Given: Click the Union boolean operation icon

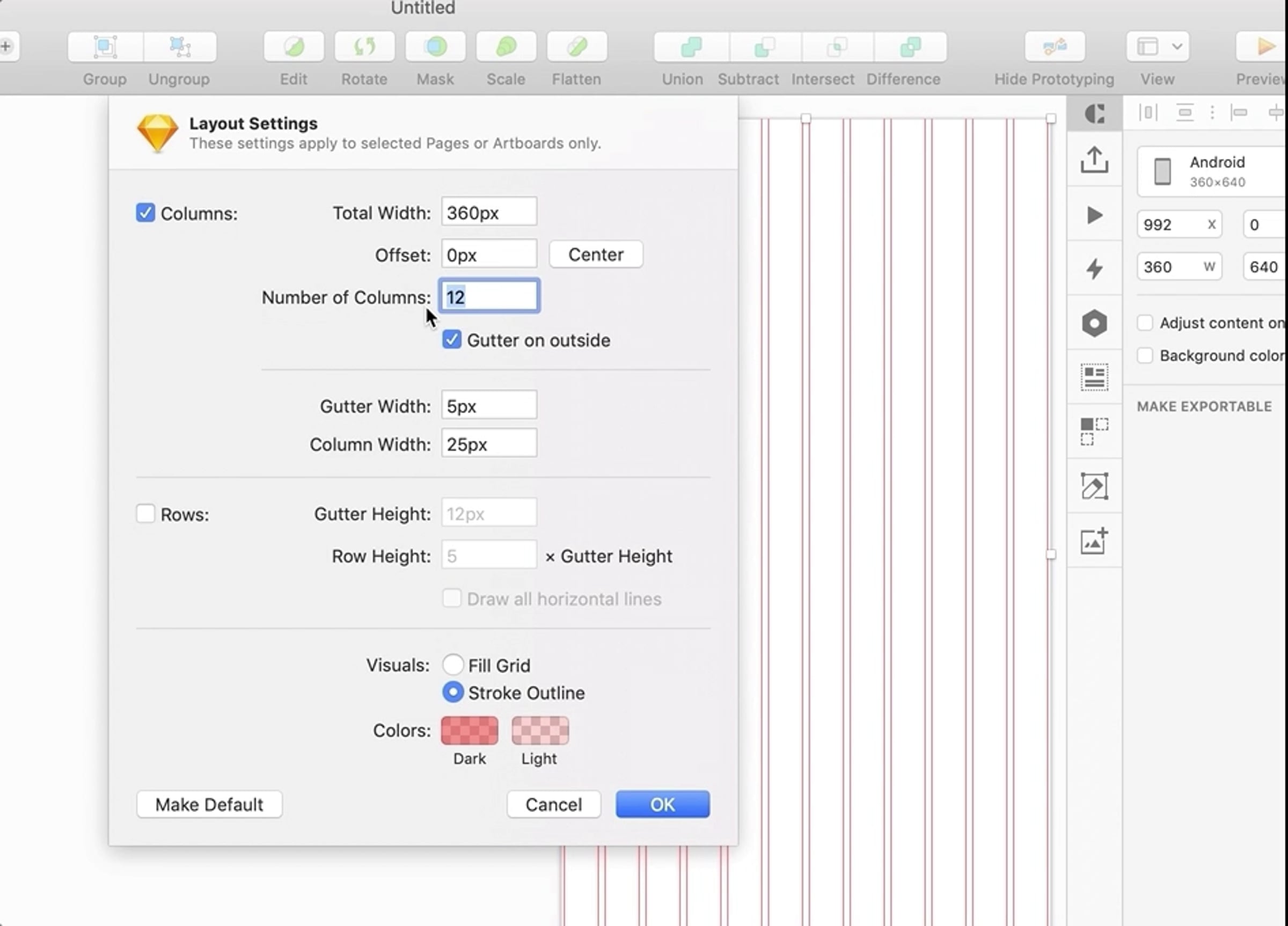Looking at the screenshot, I should coord(691,47).
